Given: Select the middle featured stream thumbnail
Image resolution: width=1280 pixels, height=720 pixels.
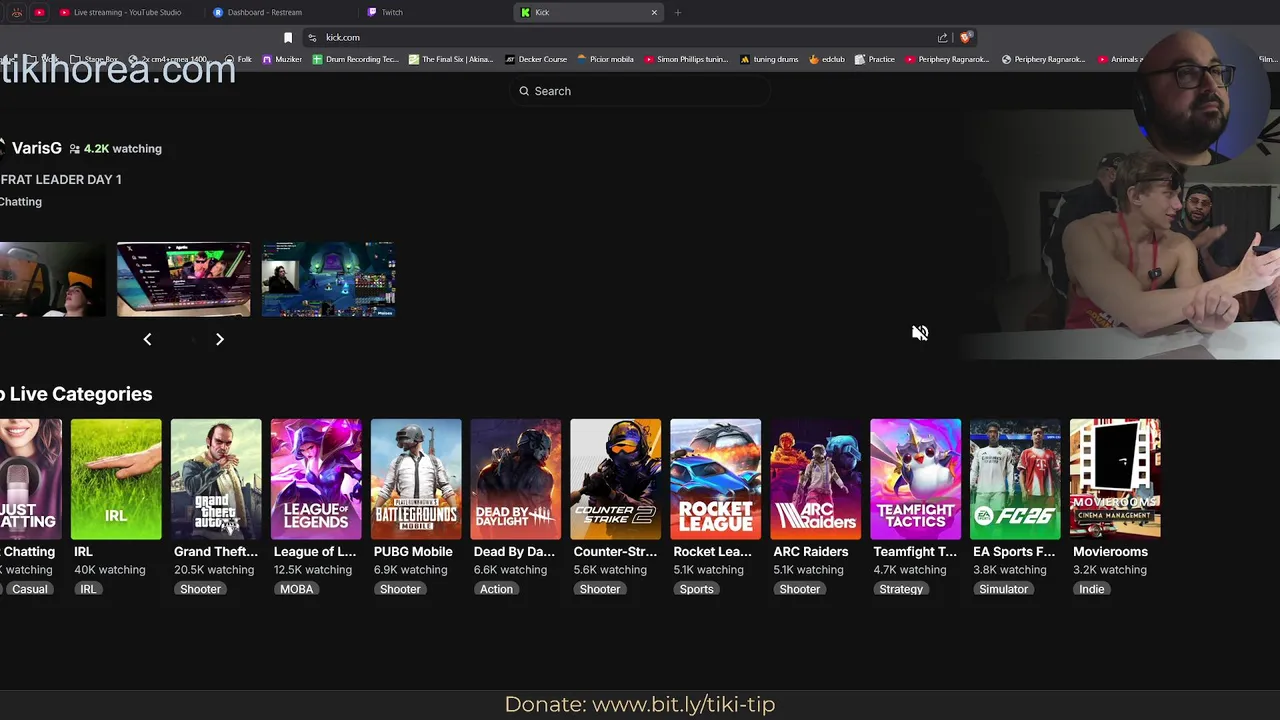Looking at the screenshot, I should click(x=184, y=279).
